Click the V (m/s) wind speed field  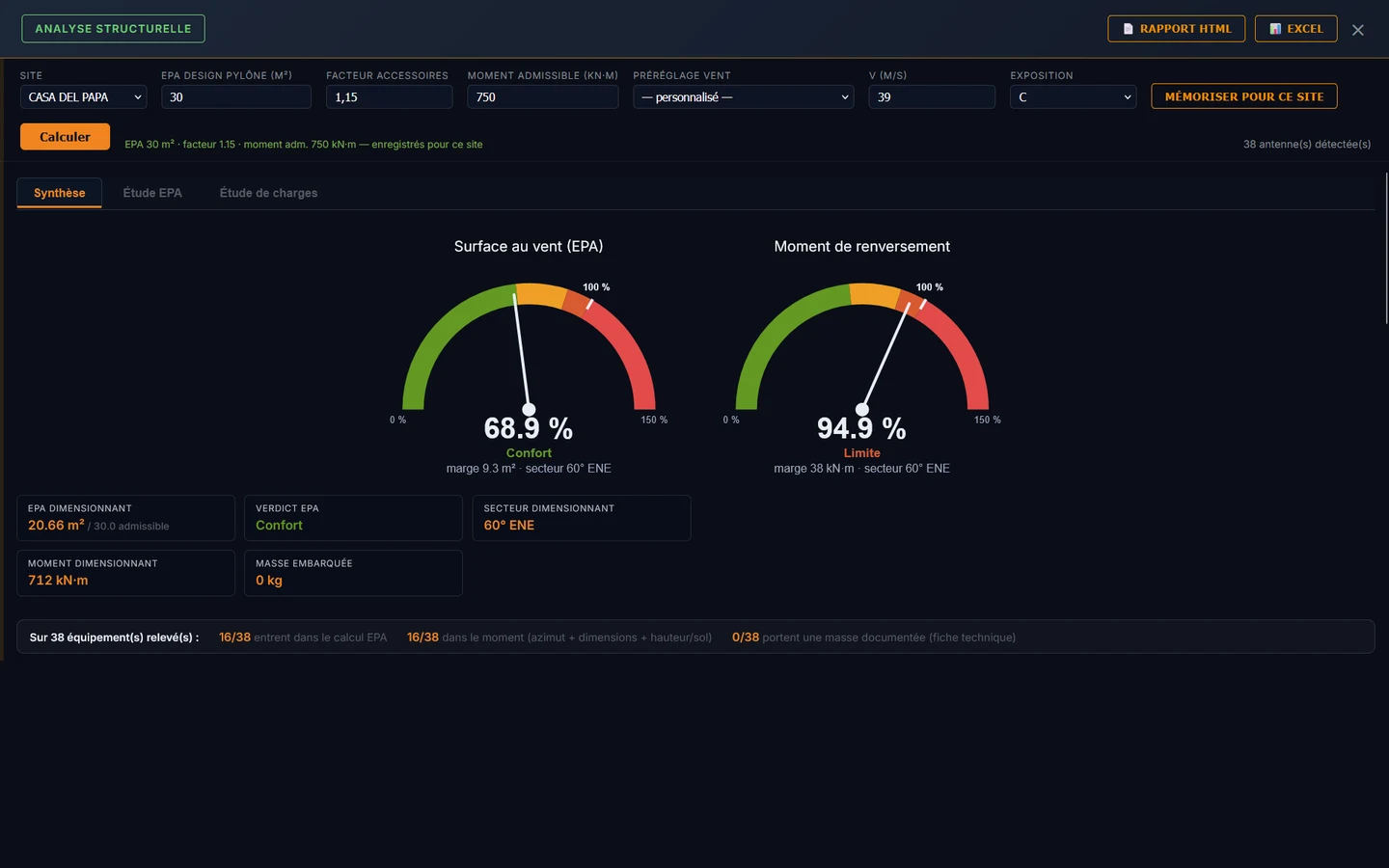tap(932, 96)
